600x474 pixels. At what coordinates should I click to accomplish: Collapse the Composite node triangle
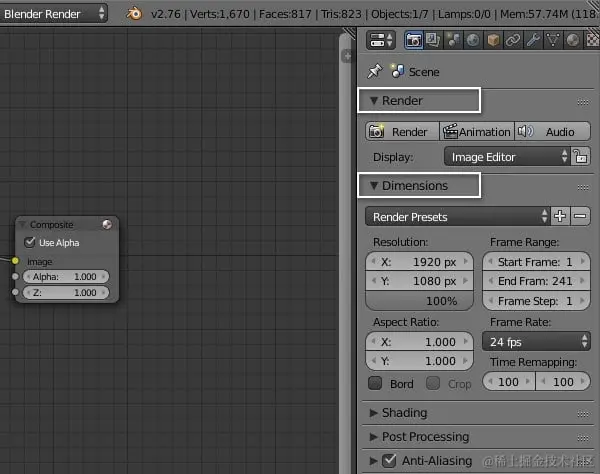coord(22,224)
